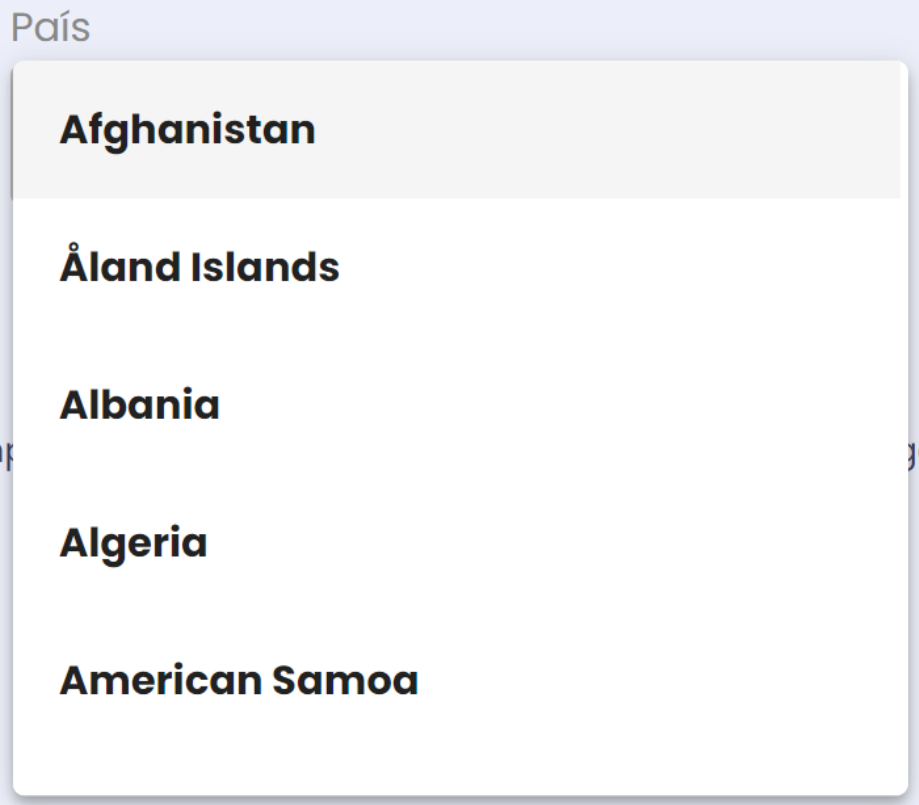Click the second country option, Åland Islands

(199, 268)
